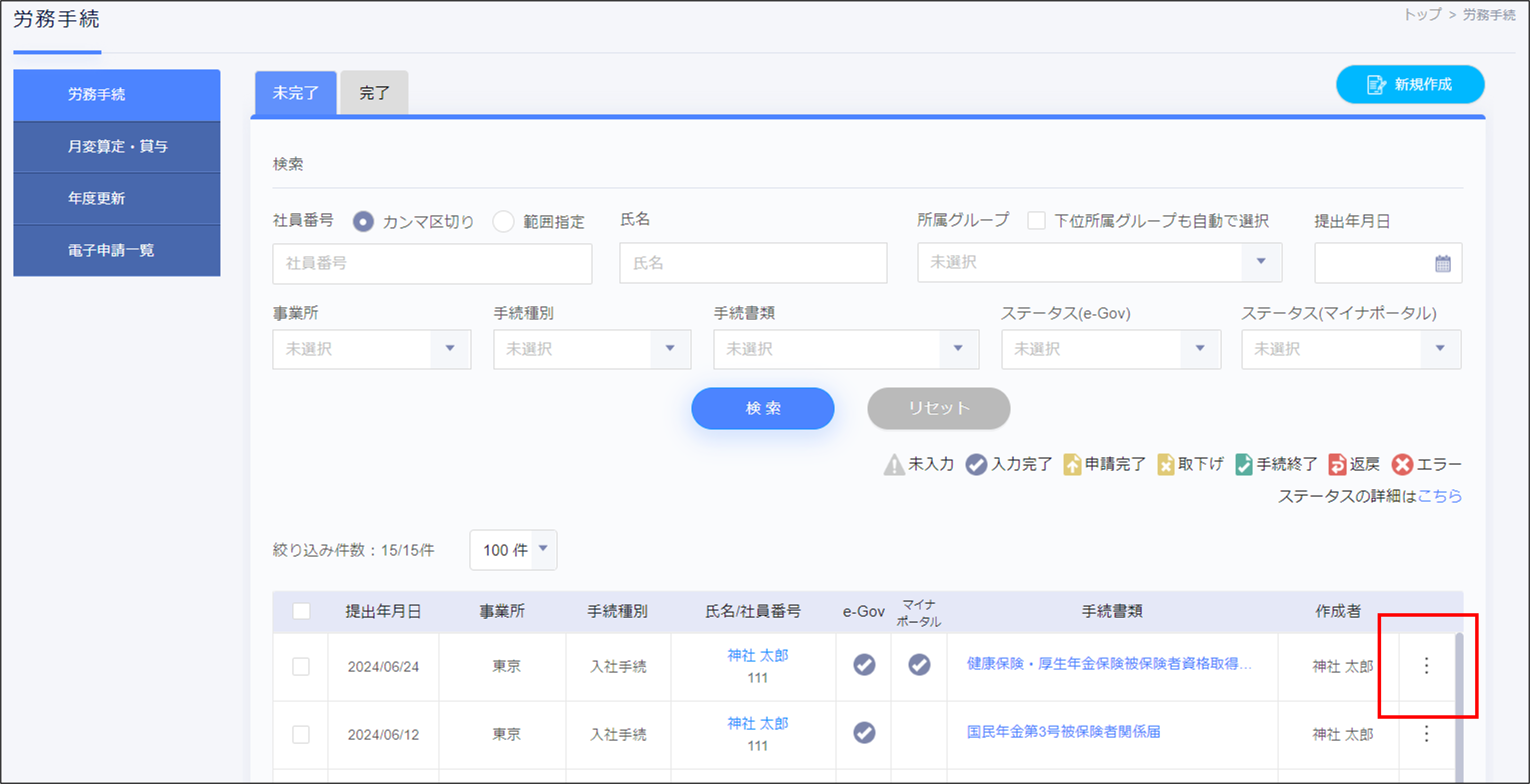Focus the 提出年月日 date field

click(1388, 263)
